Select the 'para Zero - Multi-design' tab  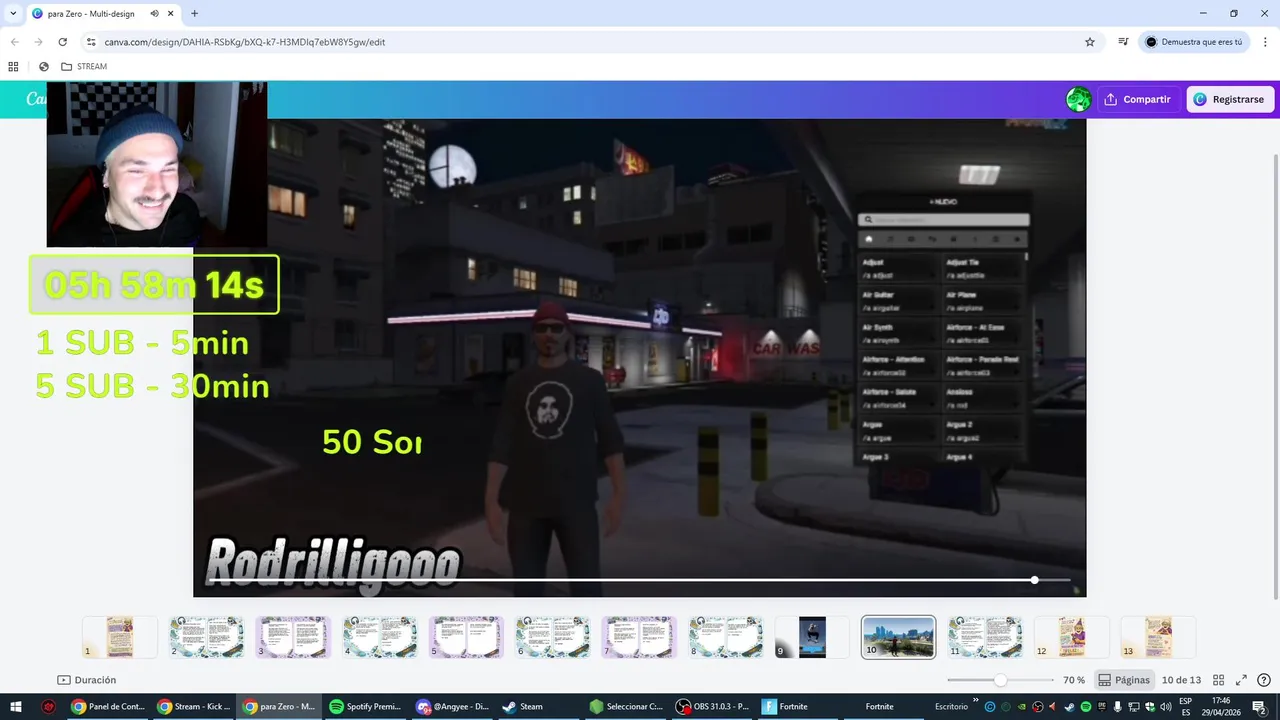(103, 14)
